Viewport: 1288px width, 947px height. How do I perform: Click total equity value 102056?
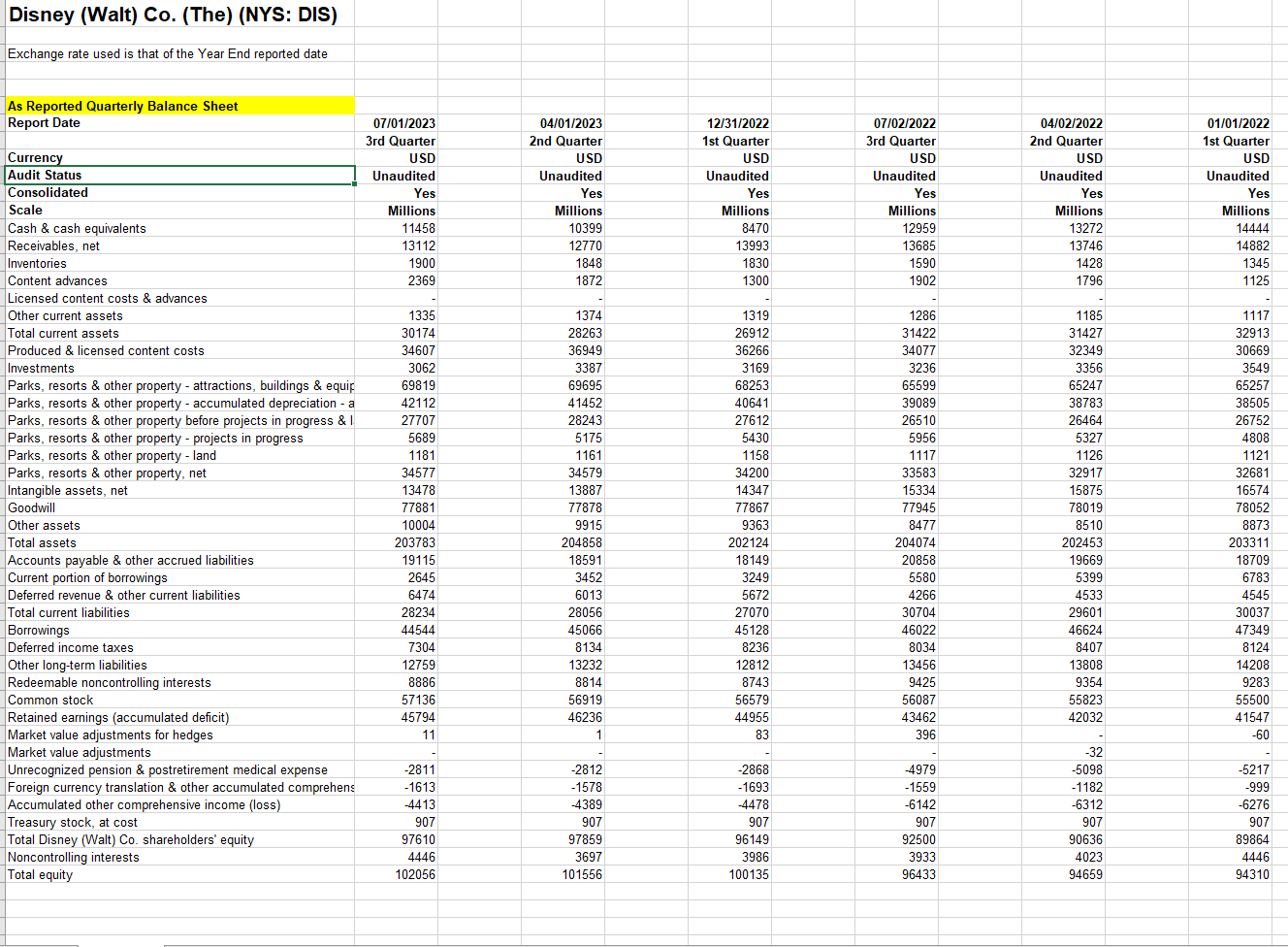(415, 874)
